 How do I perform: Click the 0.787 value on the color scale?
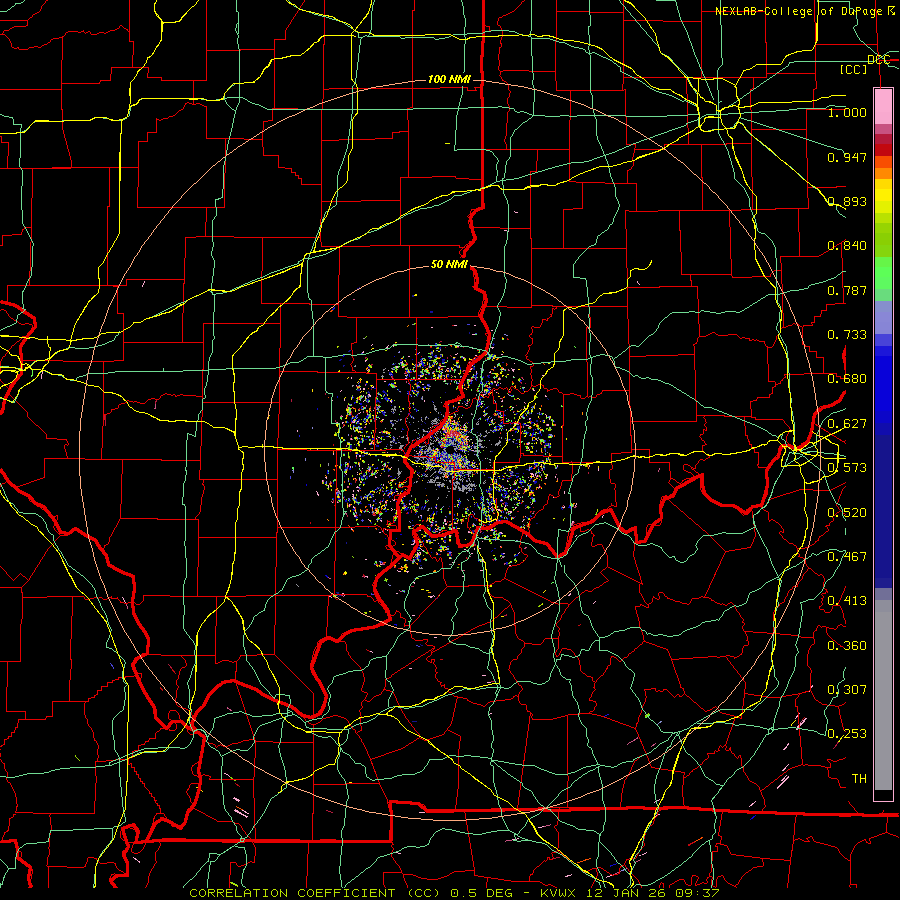pos(847,290)
